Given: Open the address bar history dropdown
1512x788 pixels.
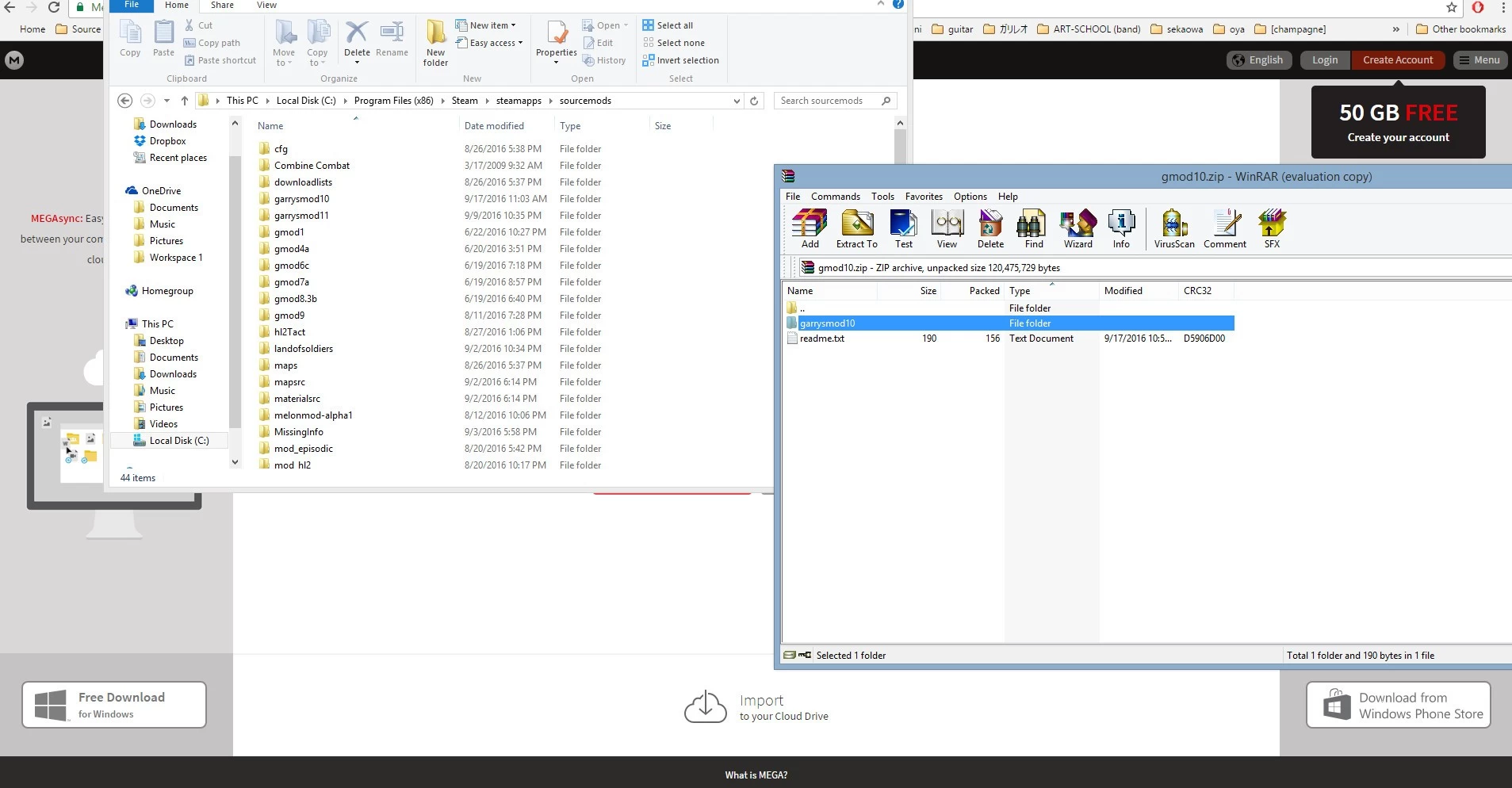Looking at the screenshot, I should pos(737,101).
